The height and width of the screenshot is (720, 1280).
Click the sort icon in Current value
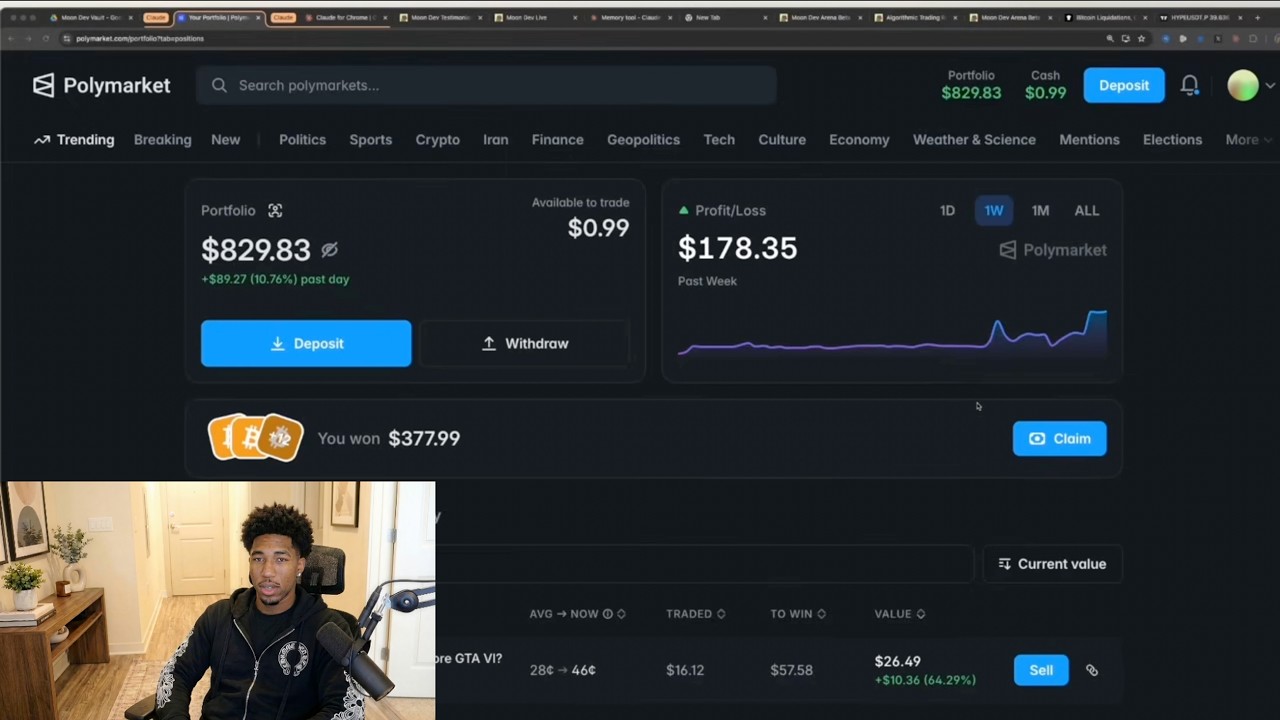point(1004,564)
